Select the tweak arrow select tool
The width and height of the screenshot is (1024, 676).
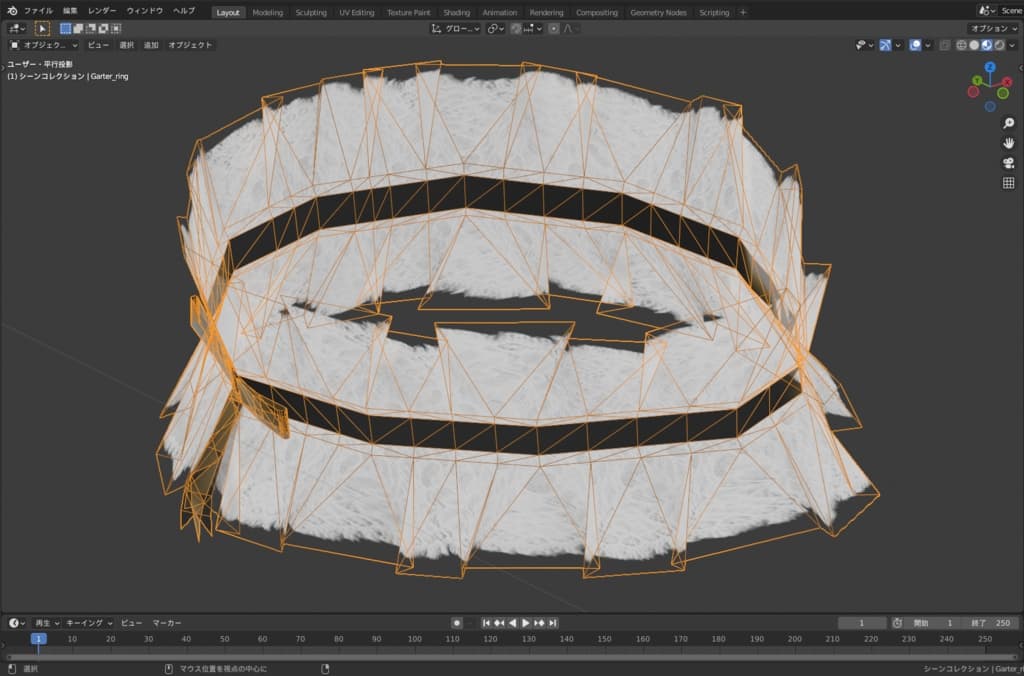click(x=42, y=29)
